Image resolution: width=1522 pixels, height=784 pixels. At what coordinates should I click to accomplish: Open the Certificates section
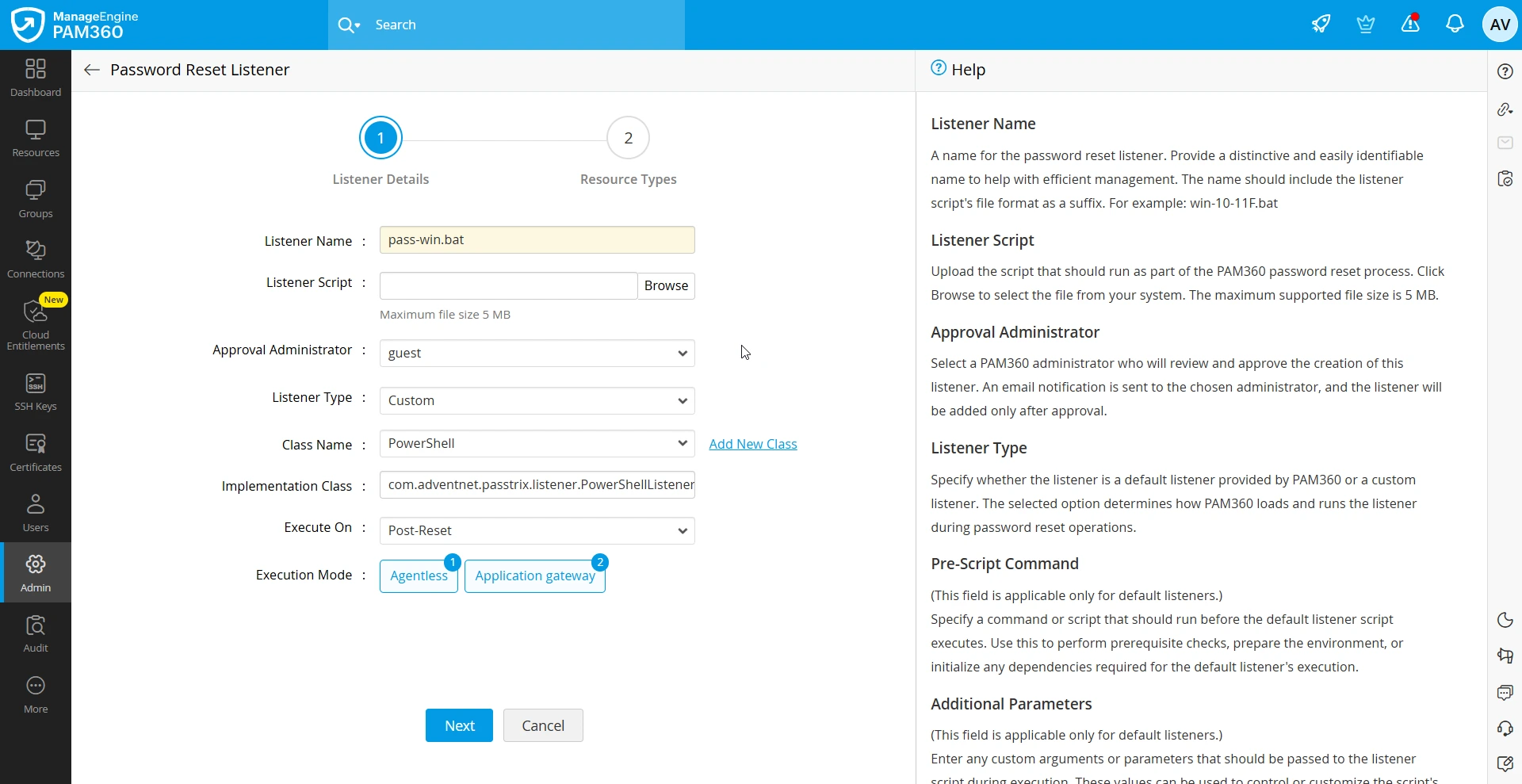(36, 453)
